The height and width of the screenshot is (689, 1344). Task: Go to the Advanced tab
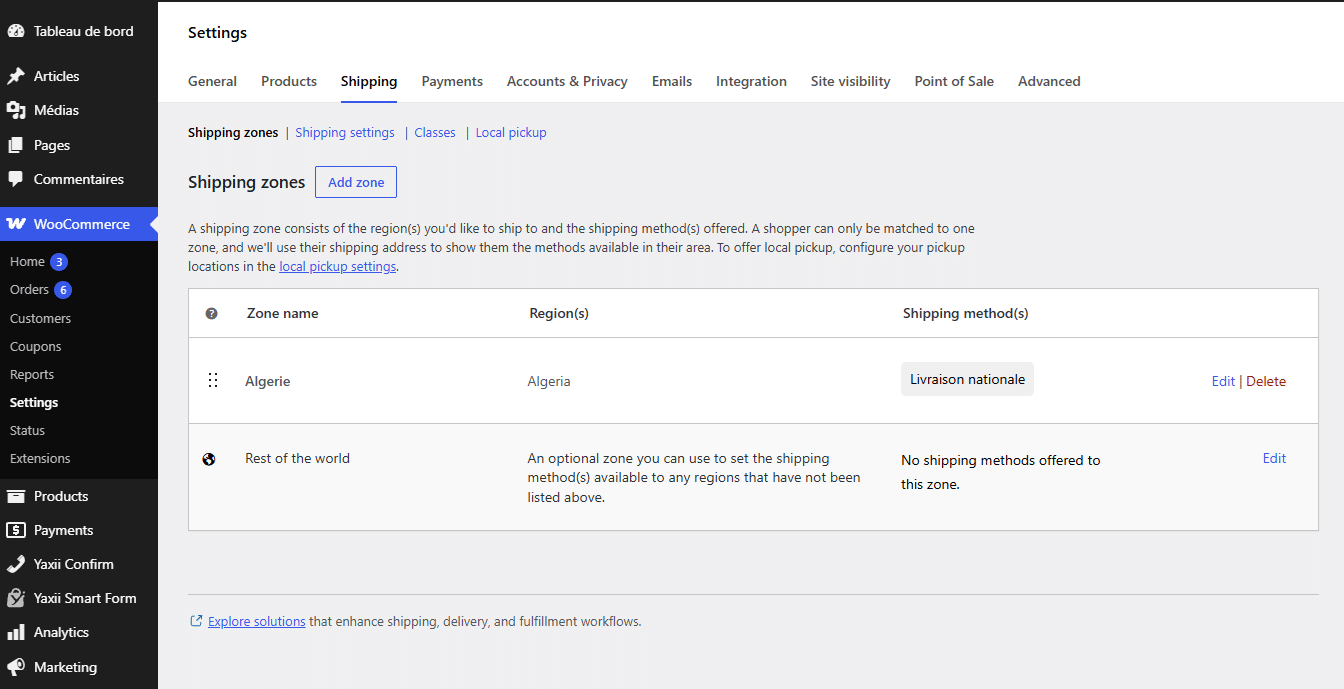[x=1049, y=81]
